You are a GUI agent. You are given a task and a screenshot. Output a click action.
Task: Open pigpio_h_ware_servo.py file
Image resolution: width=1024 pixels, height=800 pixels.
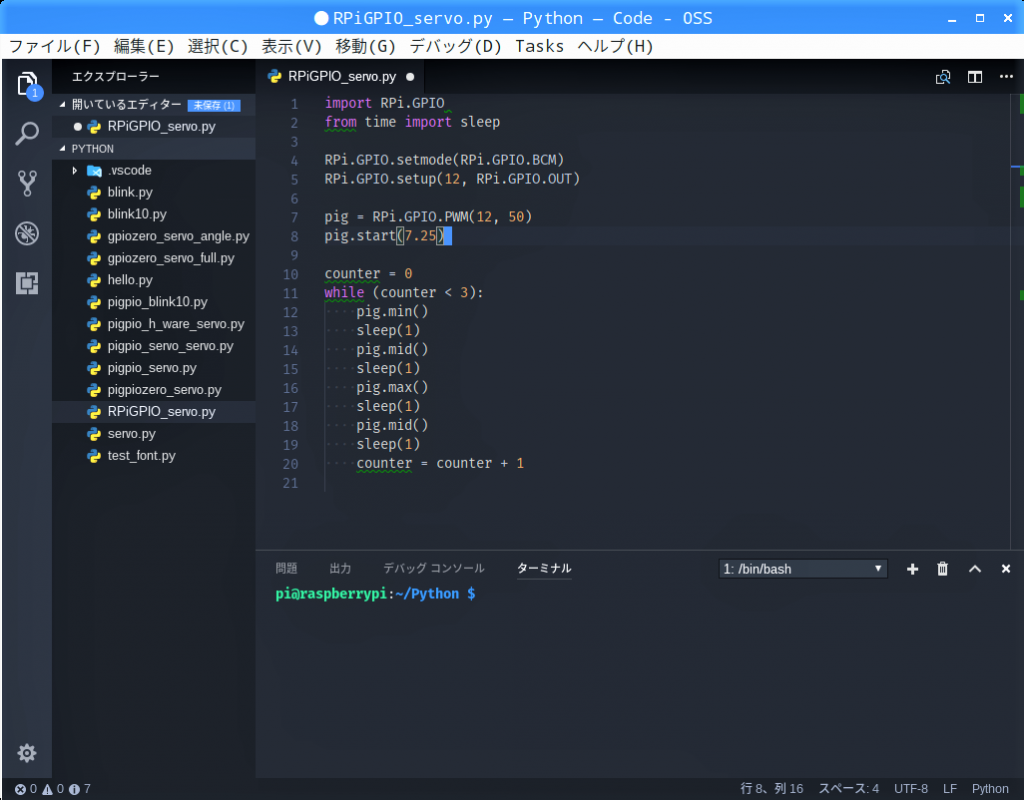(153, 324)
